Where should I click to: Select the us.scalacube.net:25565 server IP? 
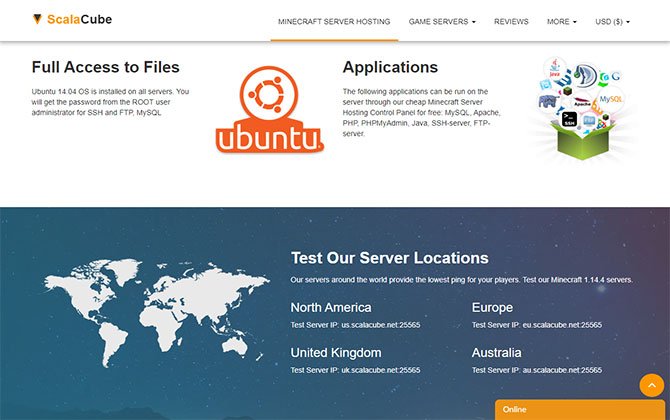[381, 325]
